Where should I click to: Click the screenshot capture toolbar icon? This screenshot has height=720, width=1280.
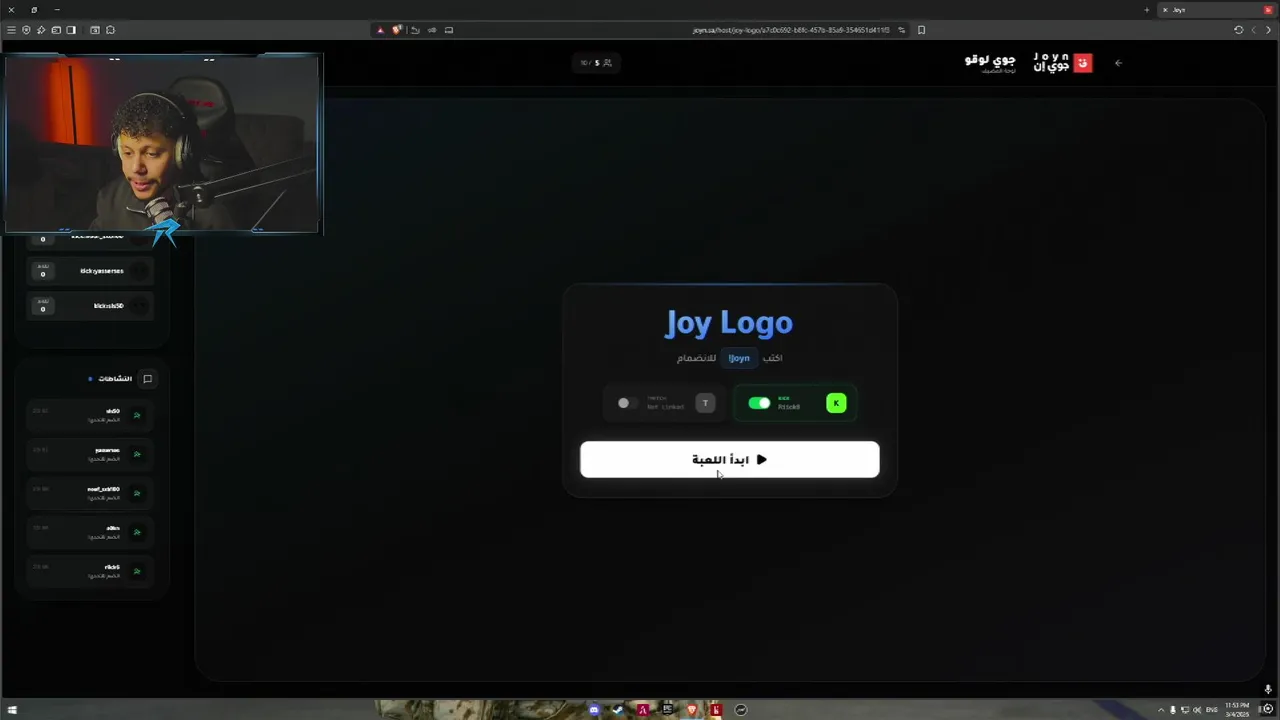click(95, 30)
